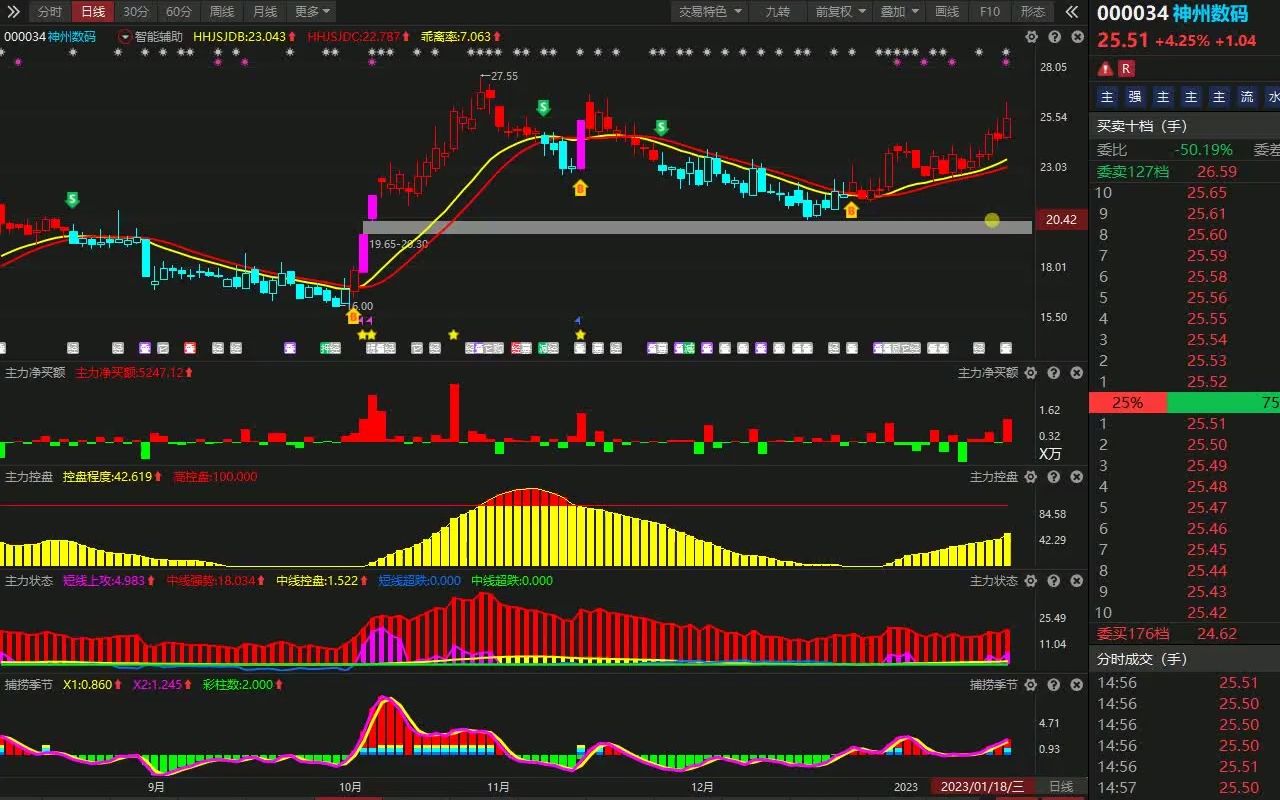The width and height of the screenshot is (1280, 800).
Task: Click yellow dot on gray support band
Action: tap(991, 220)
